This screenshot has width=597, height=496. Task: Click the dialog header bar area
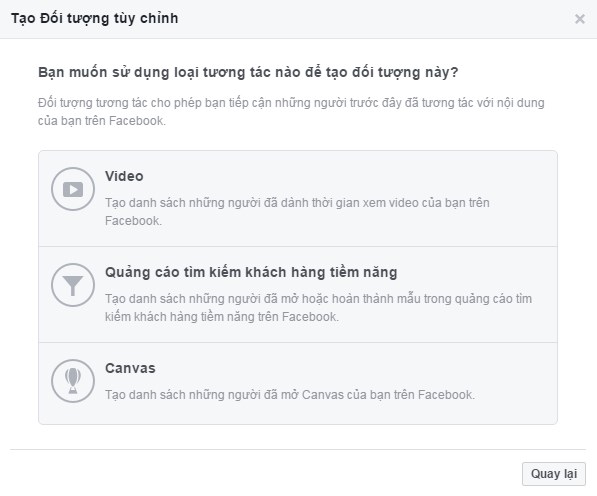click(298, 19)
